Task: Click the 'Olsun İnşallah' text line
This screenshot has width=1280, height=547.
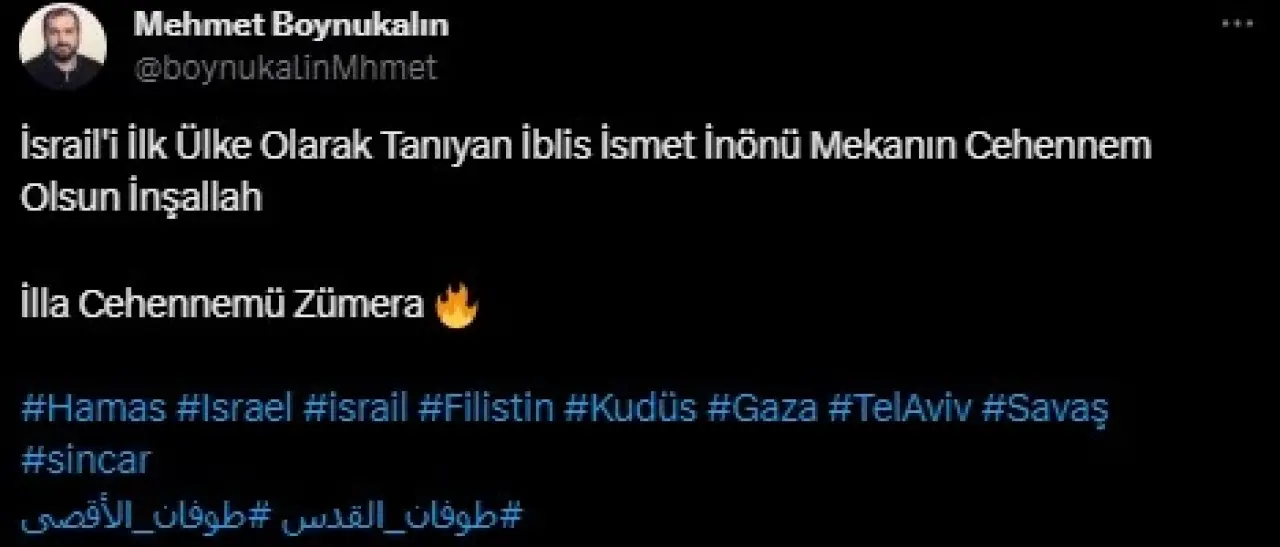Action: (141, 197)
